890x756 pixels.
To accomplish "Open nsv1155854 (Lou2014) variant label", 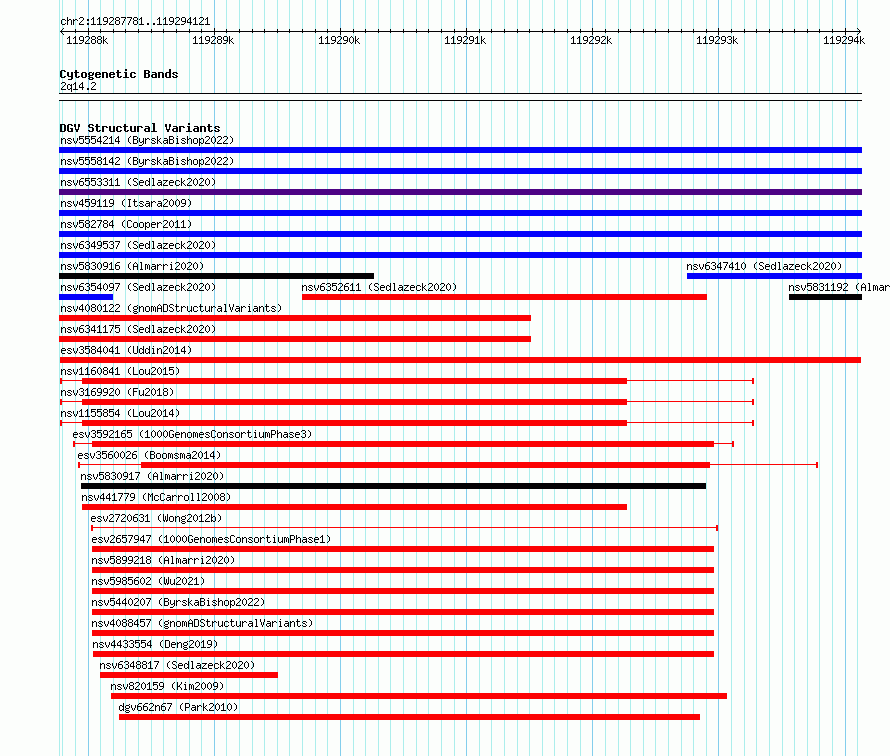I will click(x=120, y=413).
